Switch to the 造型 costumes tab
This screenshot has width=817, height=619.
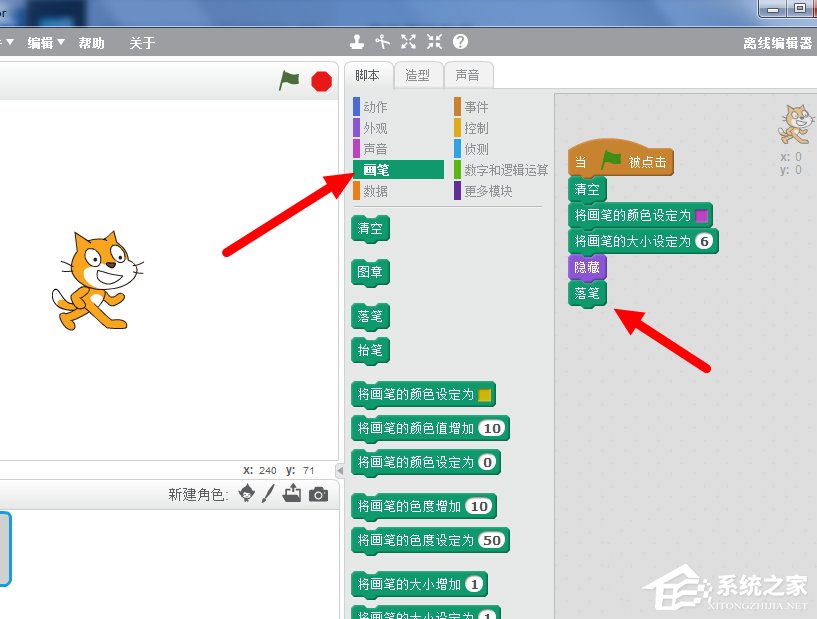click(419, 74)
